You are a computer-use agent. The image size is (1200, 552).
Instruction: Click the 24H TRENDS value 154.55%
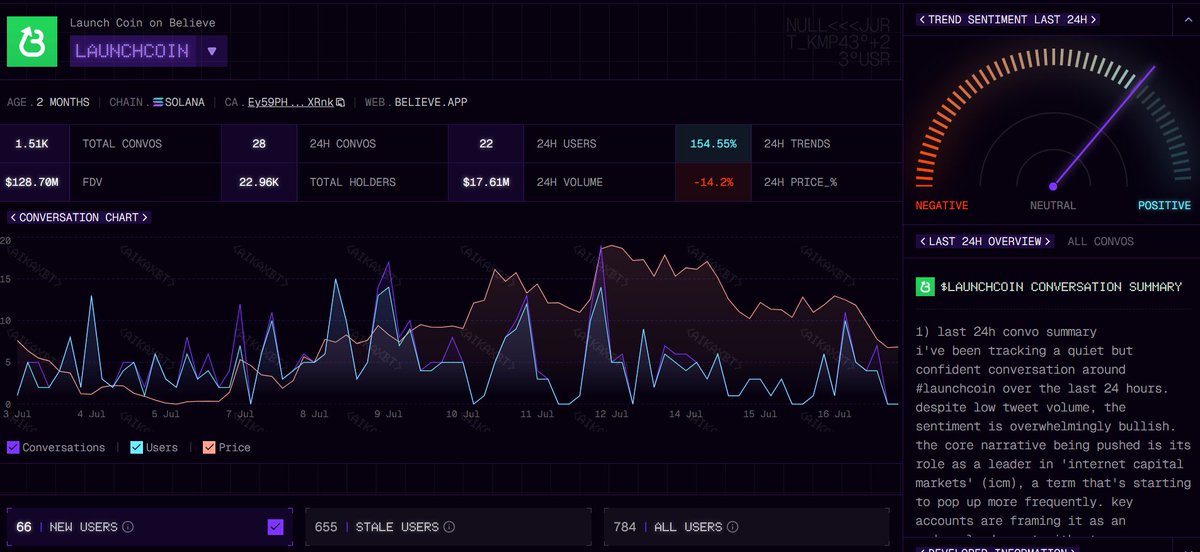pyautogui.click(x=712, y=144)
